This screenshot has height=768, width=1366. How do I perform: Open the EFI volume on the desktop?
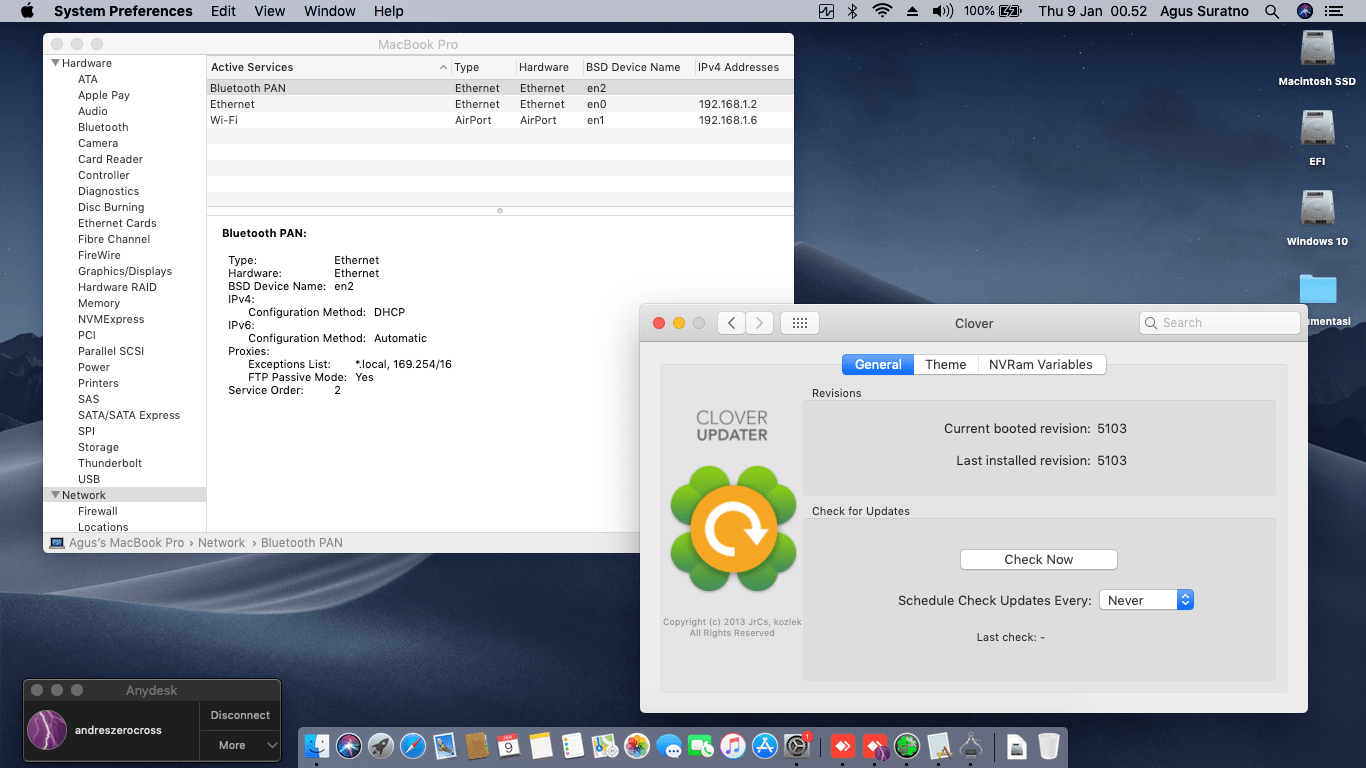tap(1317, 130)
